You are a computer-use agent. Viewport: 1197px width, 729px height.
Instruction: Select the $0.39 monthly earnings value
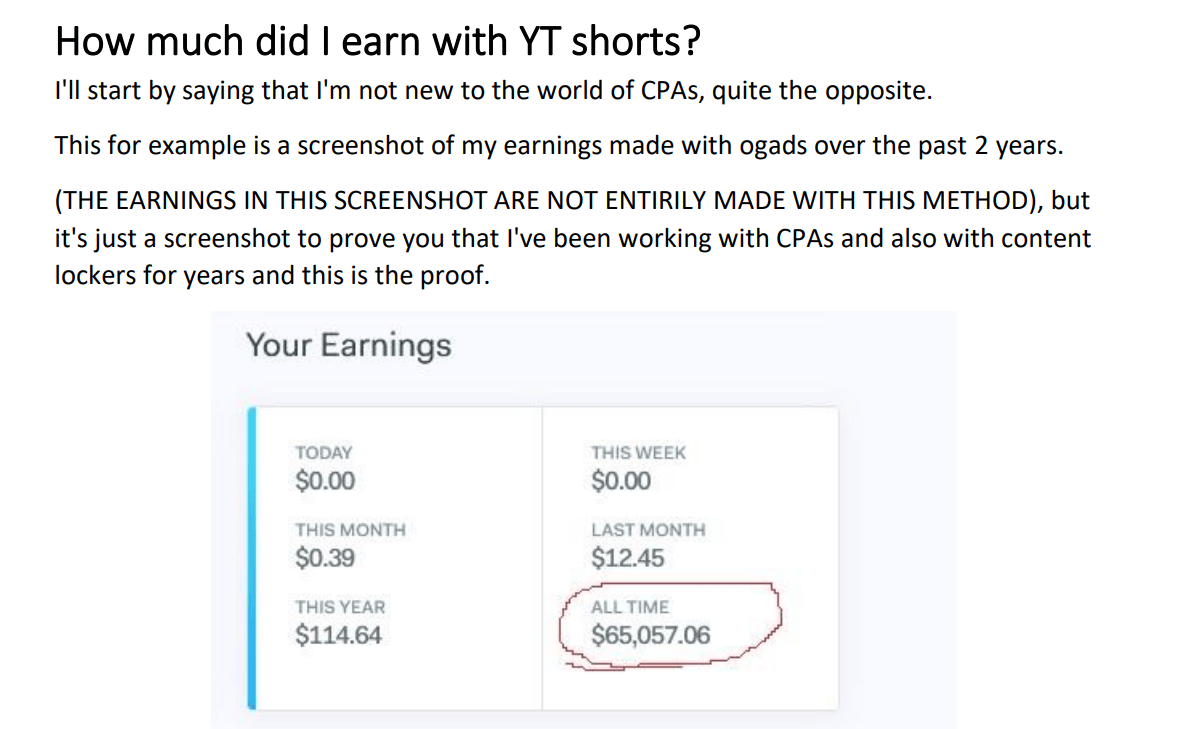(325, 558)
